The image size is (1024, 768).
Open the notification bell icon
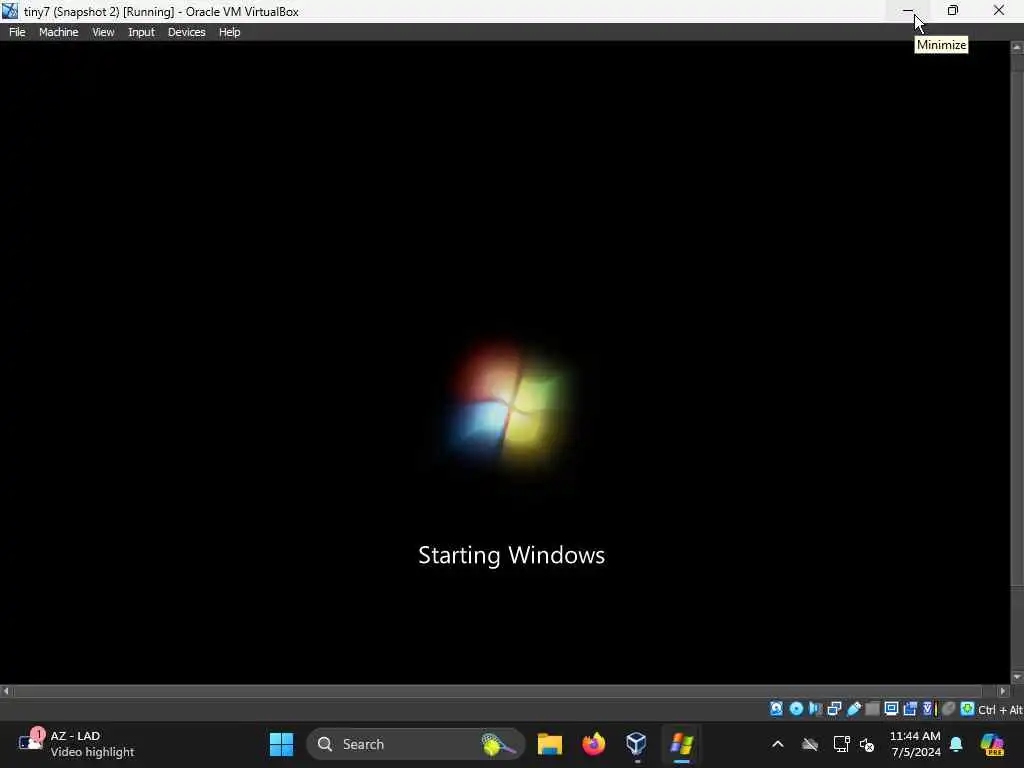click(956, 744)
